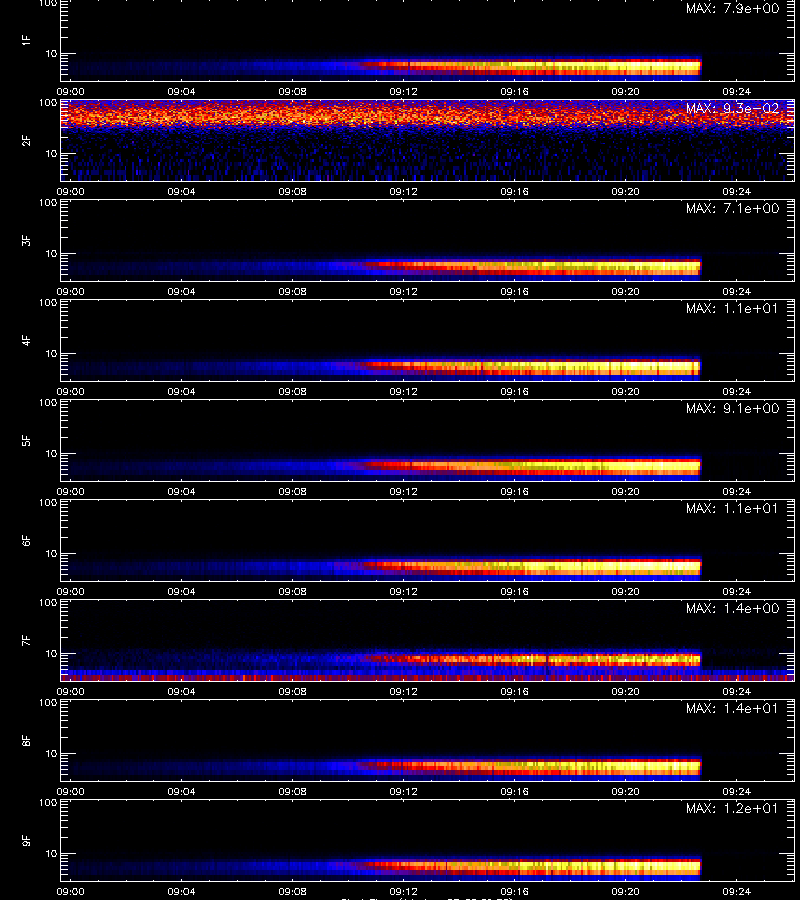Click the 5F y-axis panel label
Image resolution: width=800 pixels, height=900 pixels.
(26, 440)
